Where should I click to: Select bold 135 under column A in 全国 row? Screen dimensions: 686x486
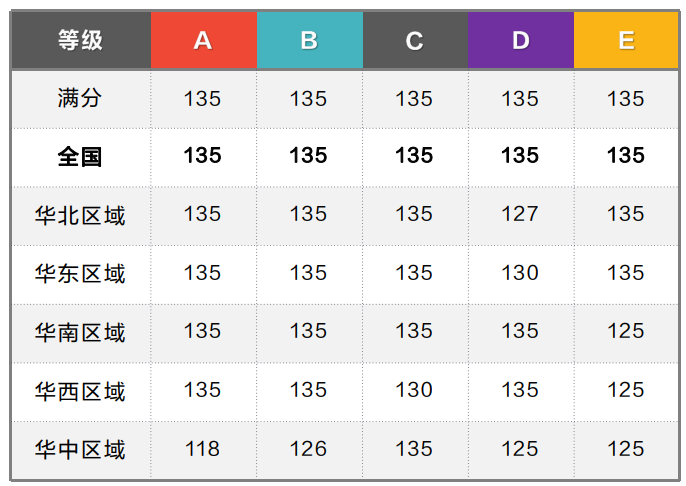(x=203, y=156)
